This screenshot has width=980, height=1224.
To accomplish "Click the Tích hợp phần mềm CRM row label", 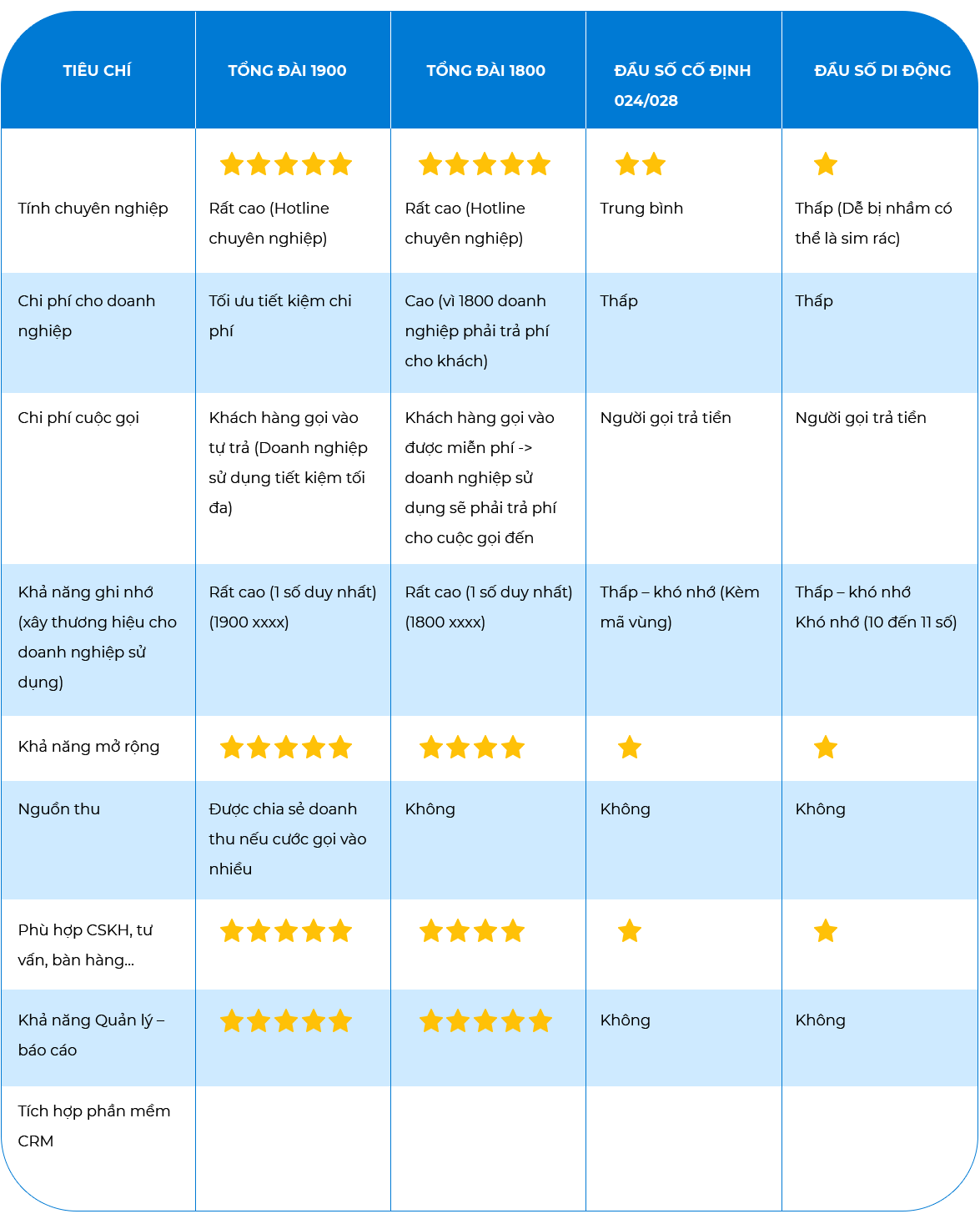I will tap(93, 1126).
